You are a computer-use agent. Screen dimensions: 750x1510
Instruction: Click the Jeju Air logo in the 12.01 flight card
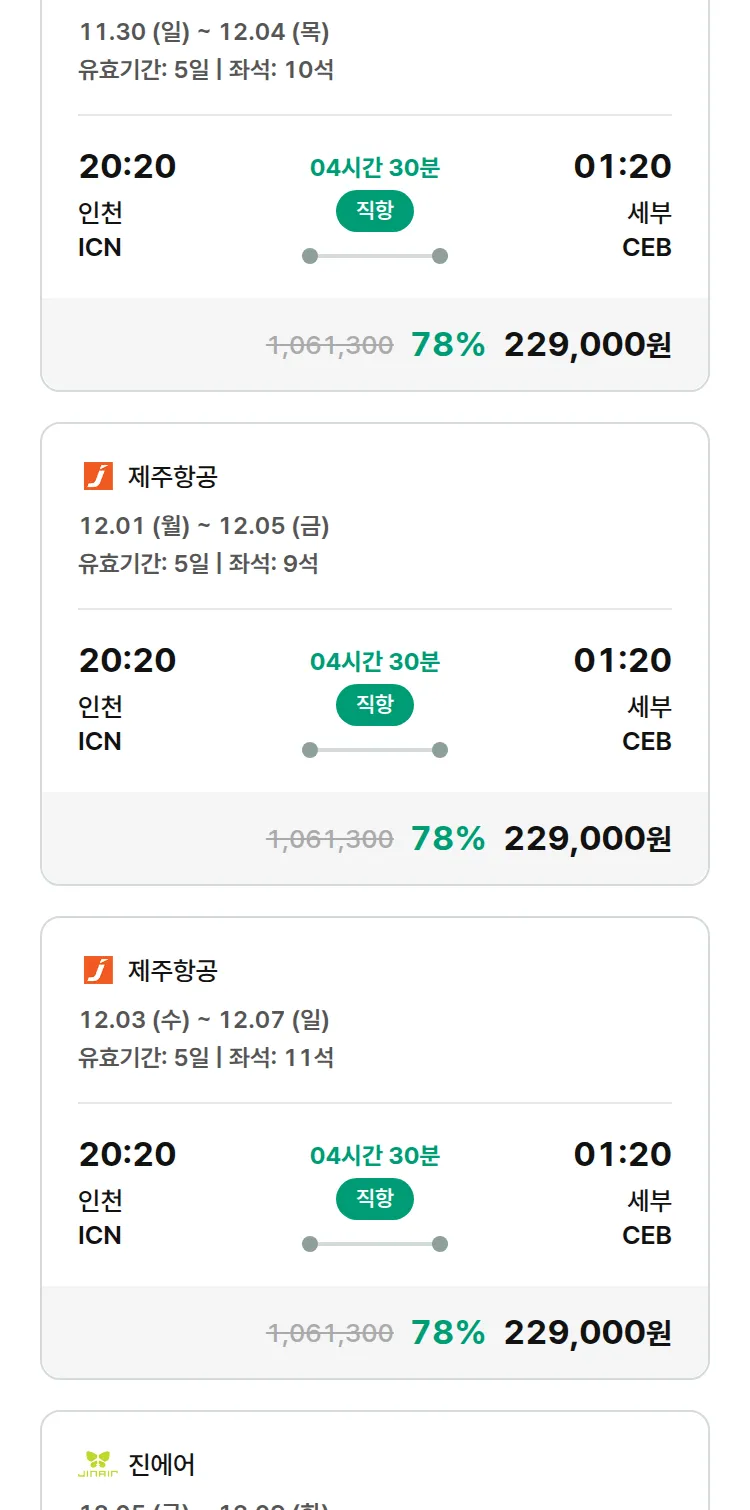(x=98, y=477)
